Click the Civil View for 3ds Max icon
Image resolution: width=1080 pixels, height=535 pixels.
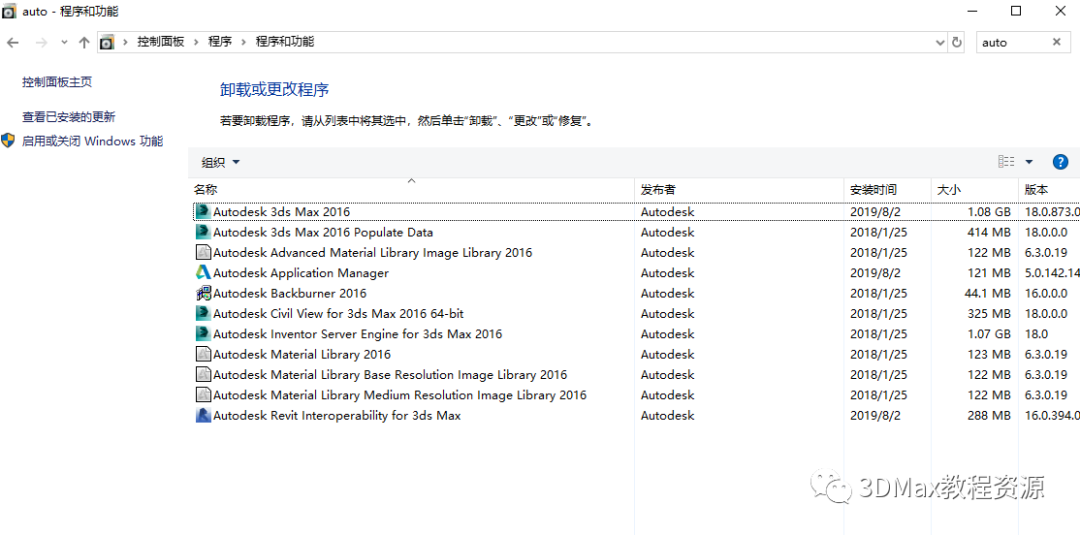pyautogui.click(x=203, y=313)
